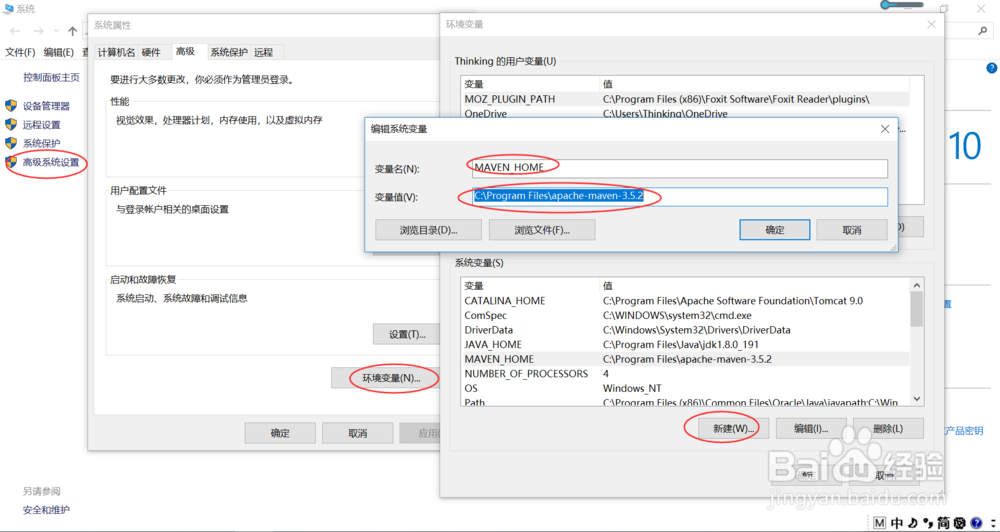Select DriverData system variable row

[x=686, y=330]
